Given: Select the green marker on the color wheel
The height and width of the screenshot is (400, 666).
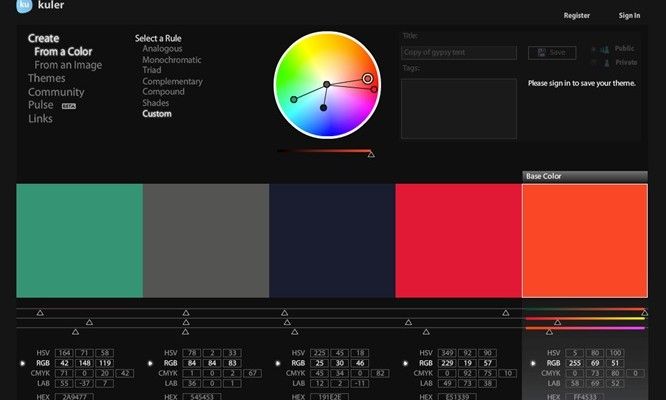Looking at the screenshot, I should (293, 99).
